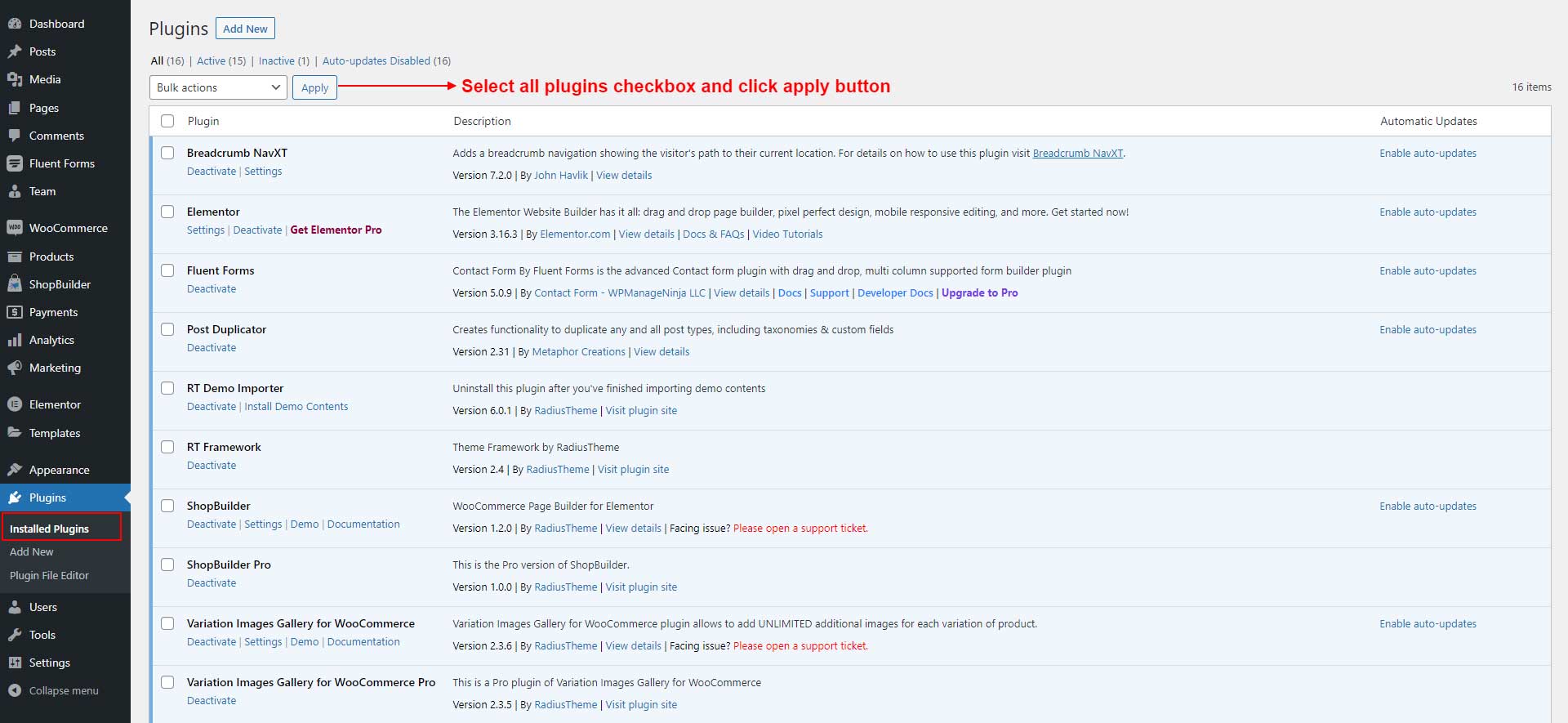Show All (16) plugins filter
Screen dimensions: 1568x723
click(167, 60)
